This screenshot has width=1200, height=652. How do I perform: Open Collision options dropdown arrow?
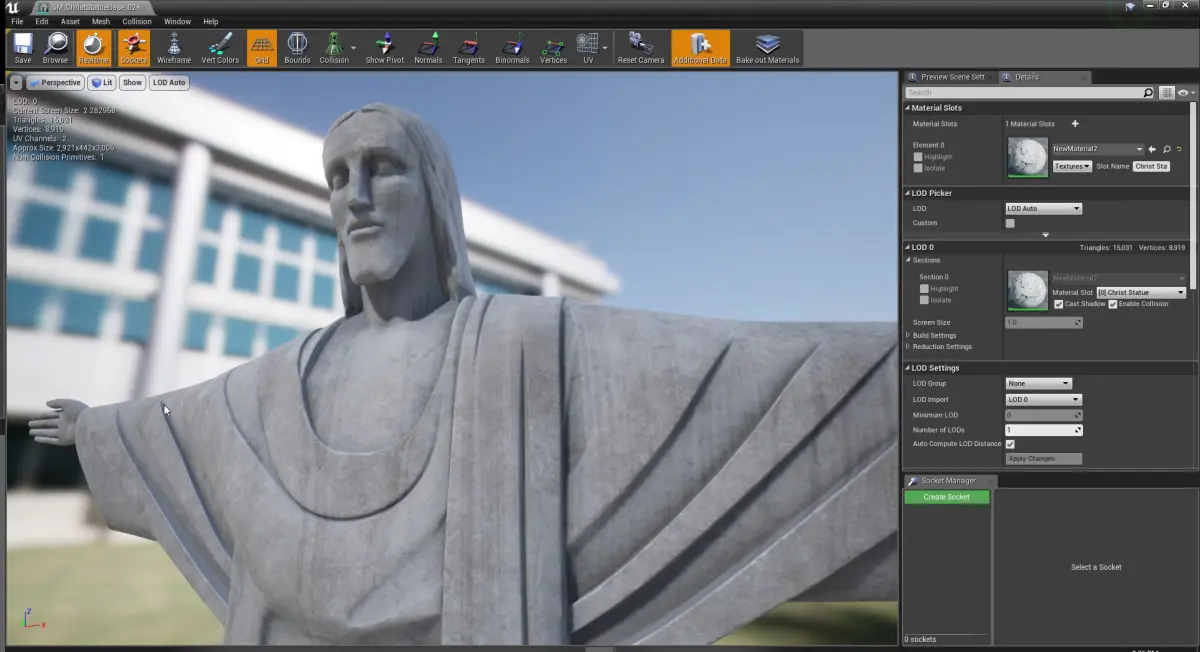click(354, 48)
